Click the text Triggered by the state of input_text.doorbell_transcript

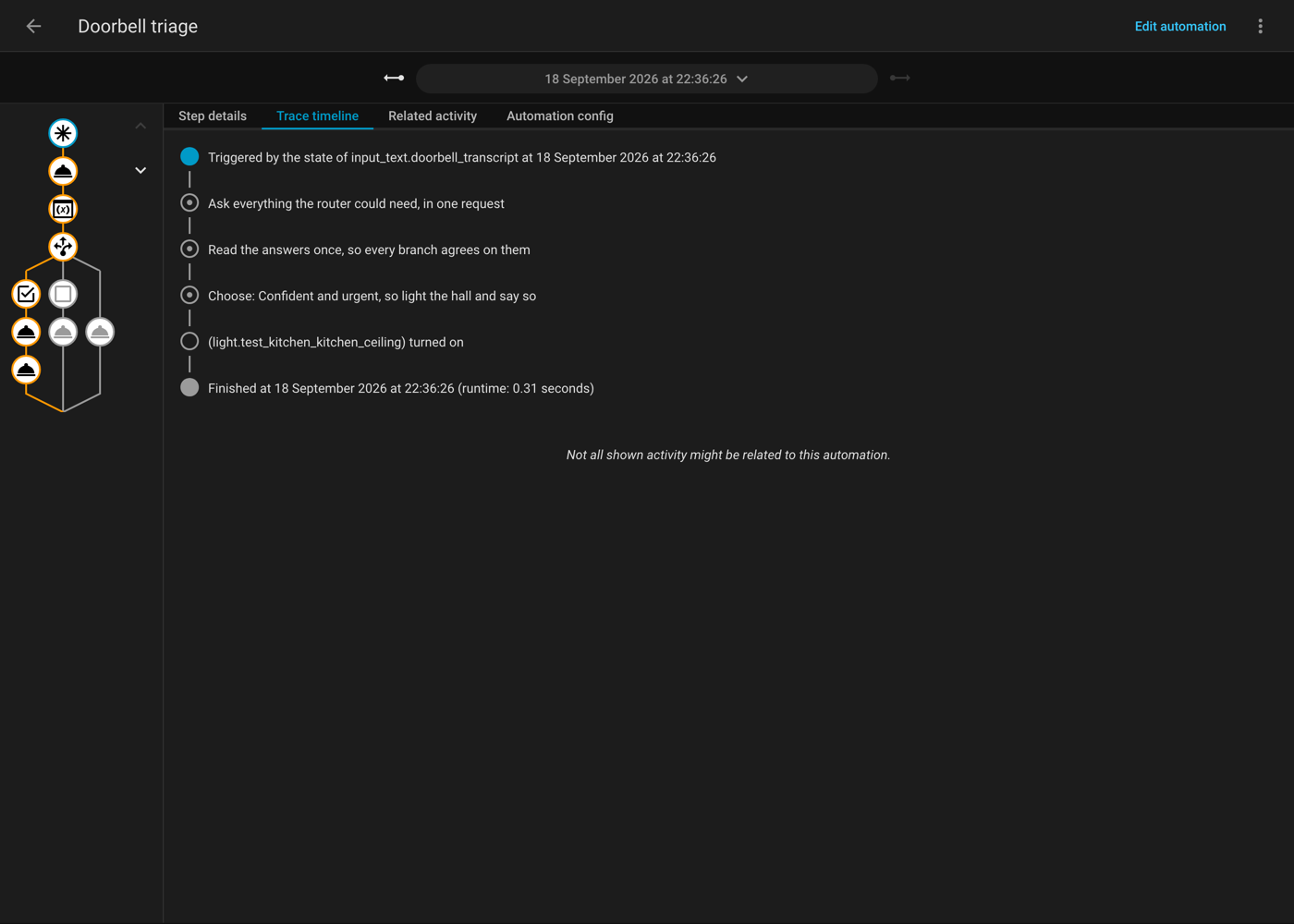coord(462,158)
